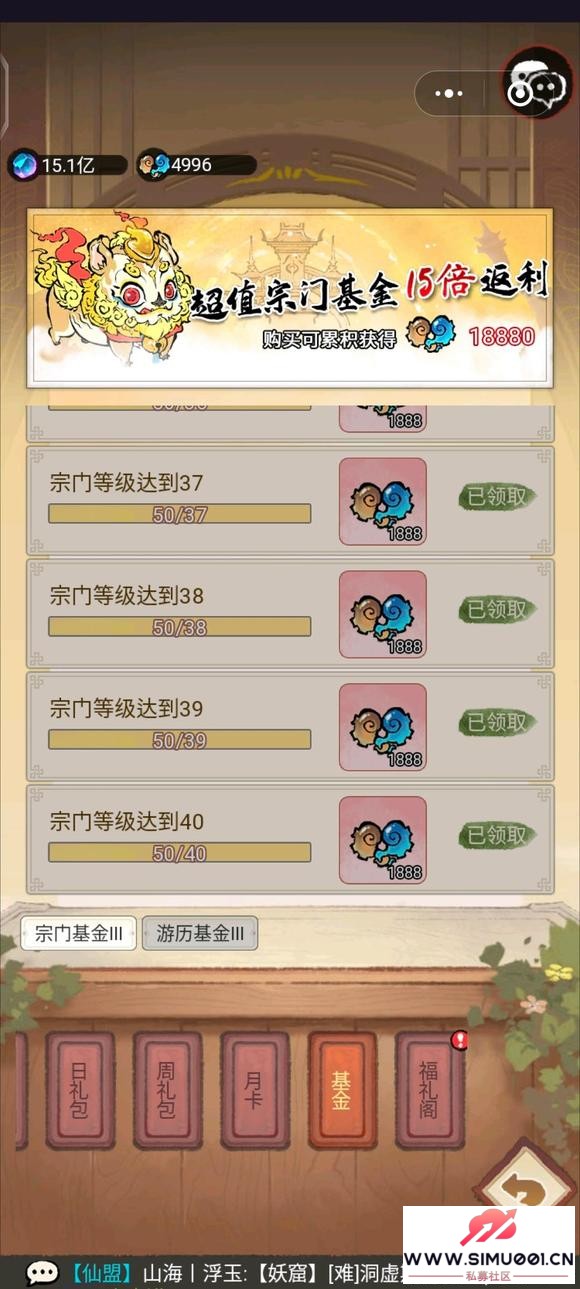Select the 基金 fund category

[x=342, y=1090]
